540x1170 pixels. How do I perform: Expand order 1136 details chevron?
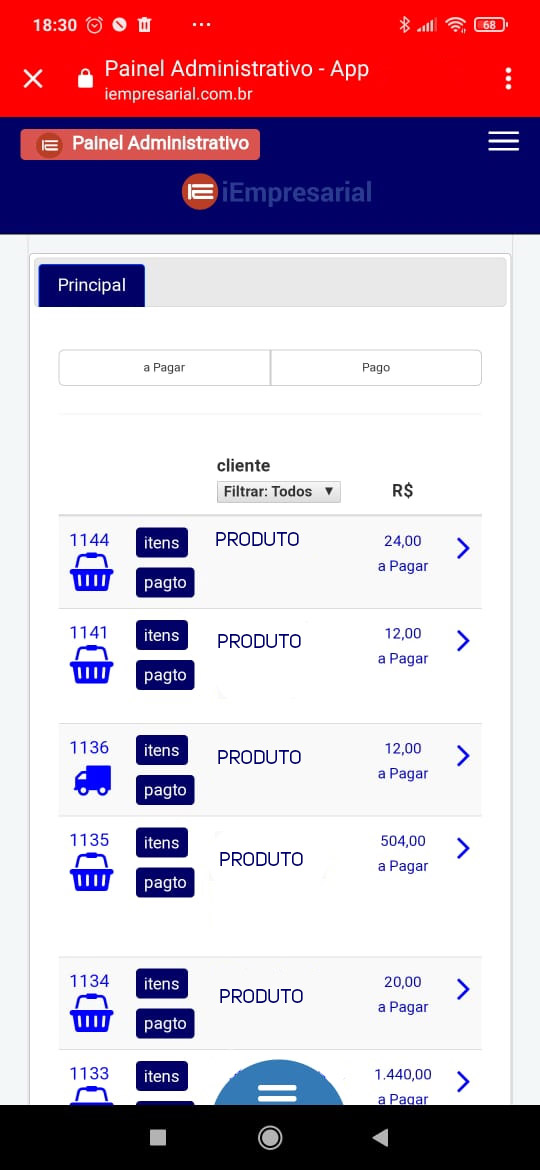tap(463, 756)
